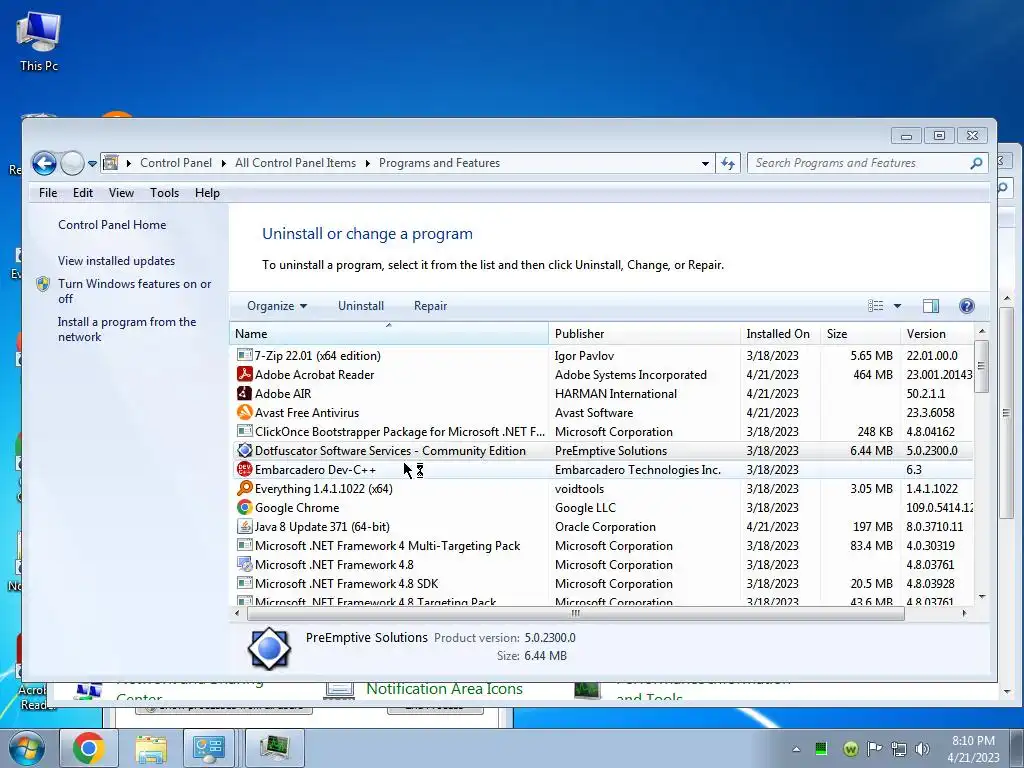Open the Help question-mark icon
The height and width of the screenshot is (768, 1024).
pyautogui.click(x=967, y=306)
